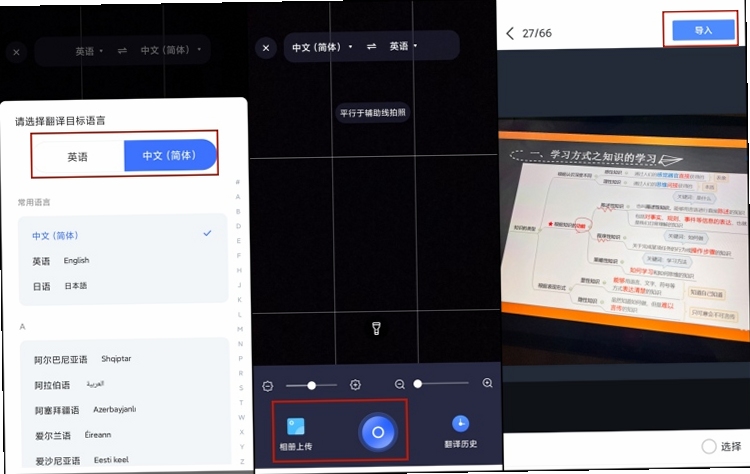Image resolution: width=750 pixels, height=474 pixels.
Task: Decrease brightness with the dim sun icon
Action: pos(268,386)
